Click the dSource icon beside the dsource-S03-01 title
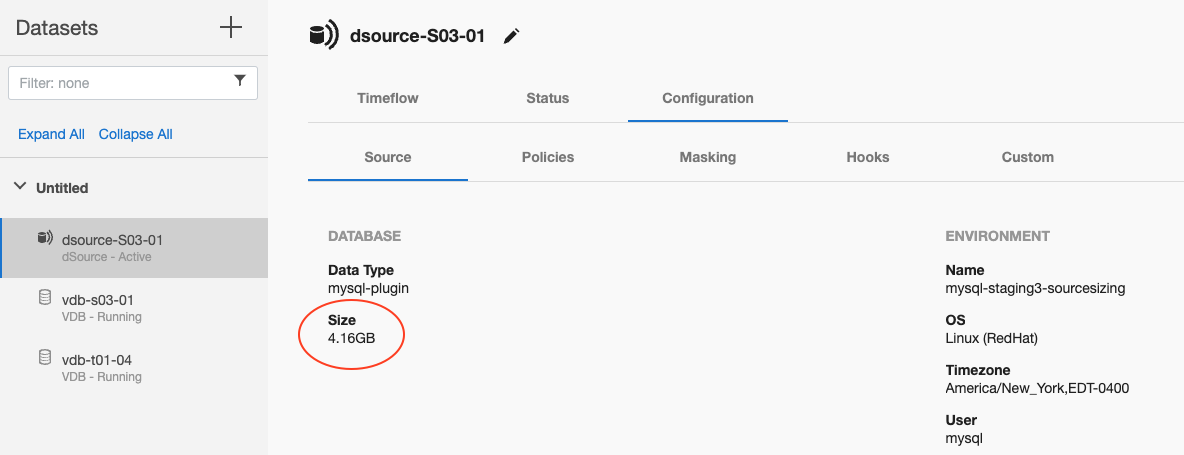The width and height of the screenshot is (1184, 455). pos(323,36)
